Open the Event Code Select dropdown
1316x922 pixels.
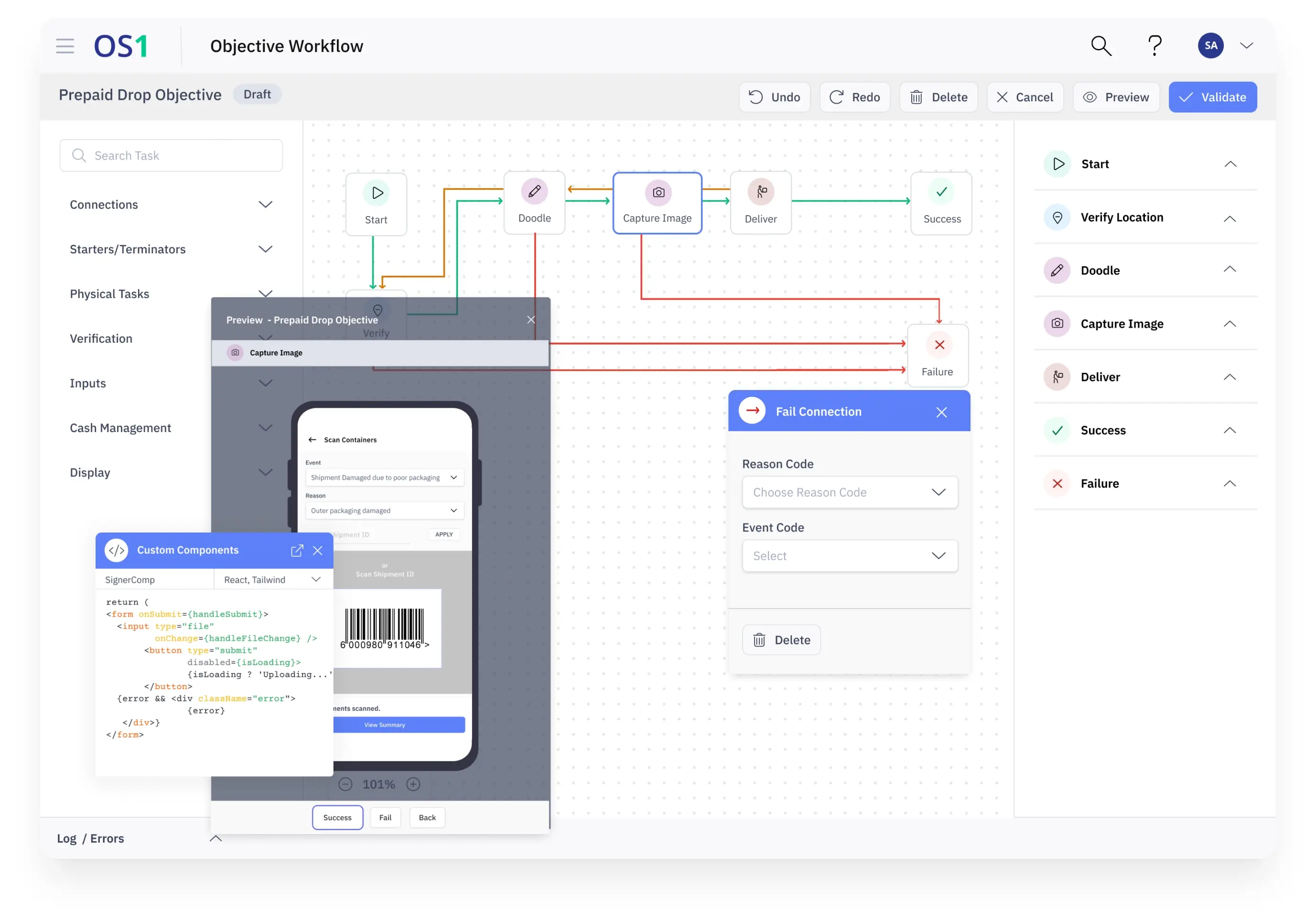coord(850,555)
